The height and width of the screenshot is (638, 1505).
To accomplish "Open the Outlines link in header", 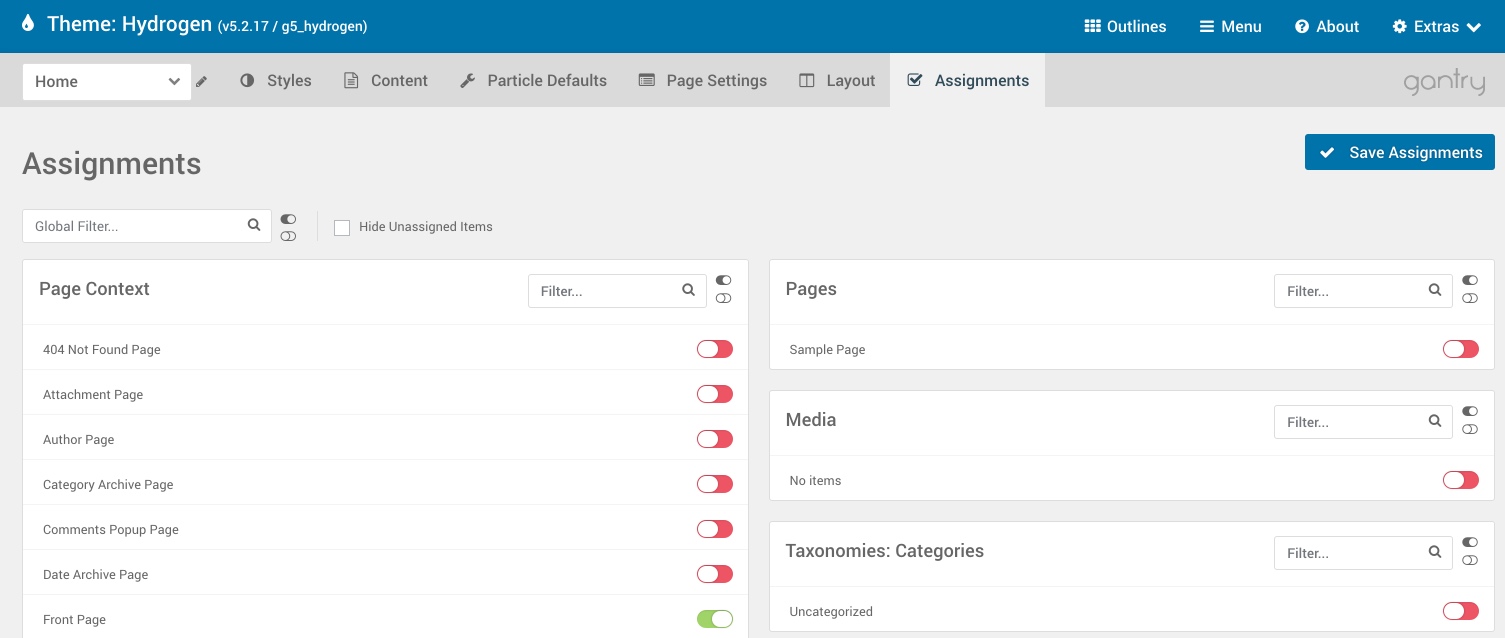I will coord(1125,27).
